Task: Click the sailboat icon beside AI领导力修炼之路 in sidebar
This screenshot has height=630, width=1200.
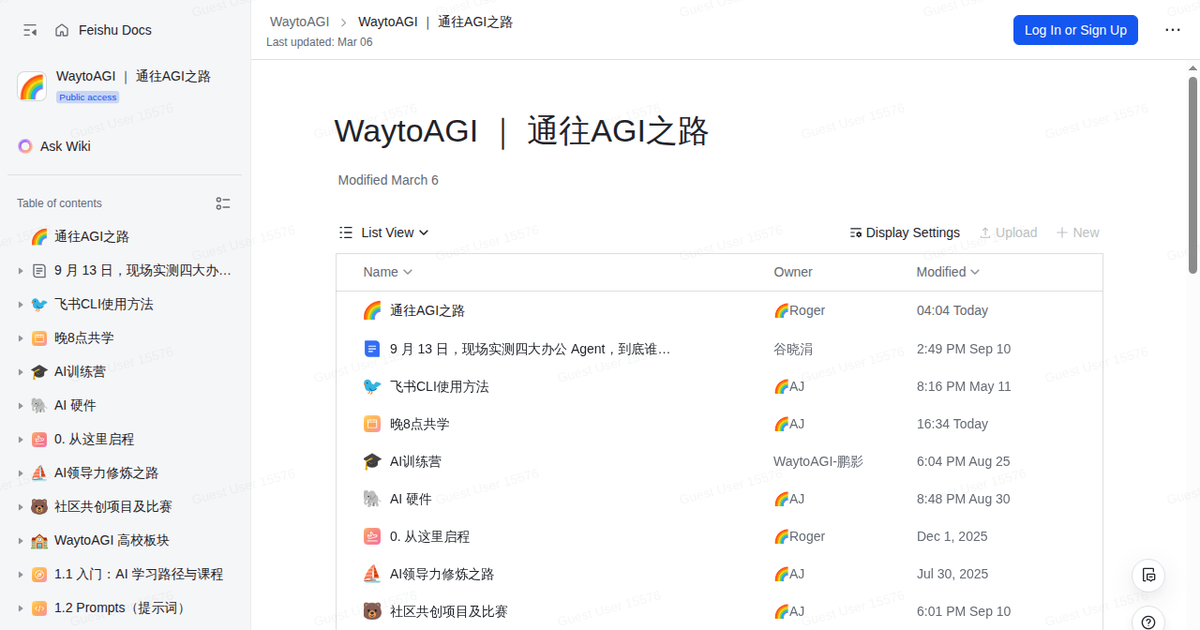Action: click(39, 473)
